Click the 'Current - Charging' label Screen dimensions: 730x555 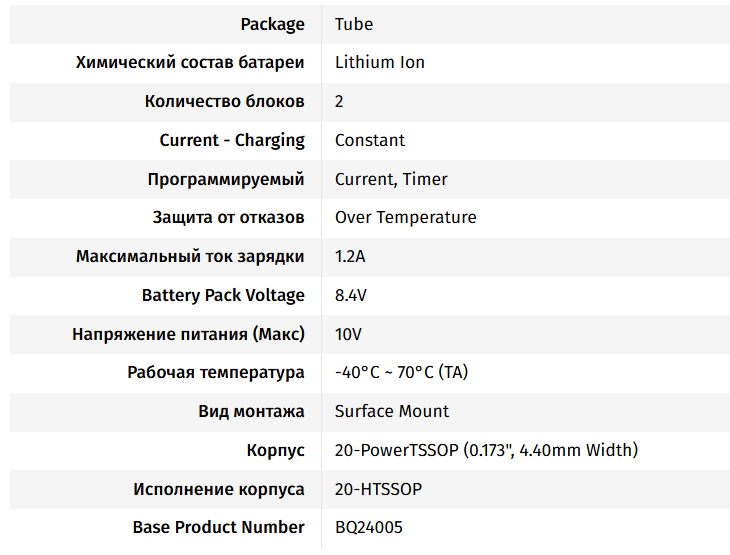coord(232,141)
